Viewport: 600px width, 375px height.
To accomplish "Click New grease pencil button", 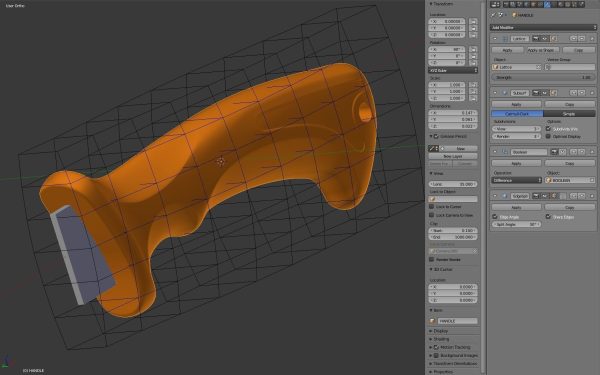I will coord(459,148).
